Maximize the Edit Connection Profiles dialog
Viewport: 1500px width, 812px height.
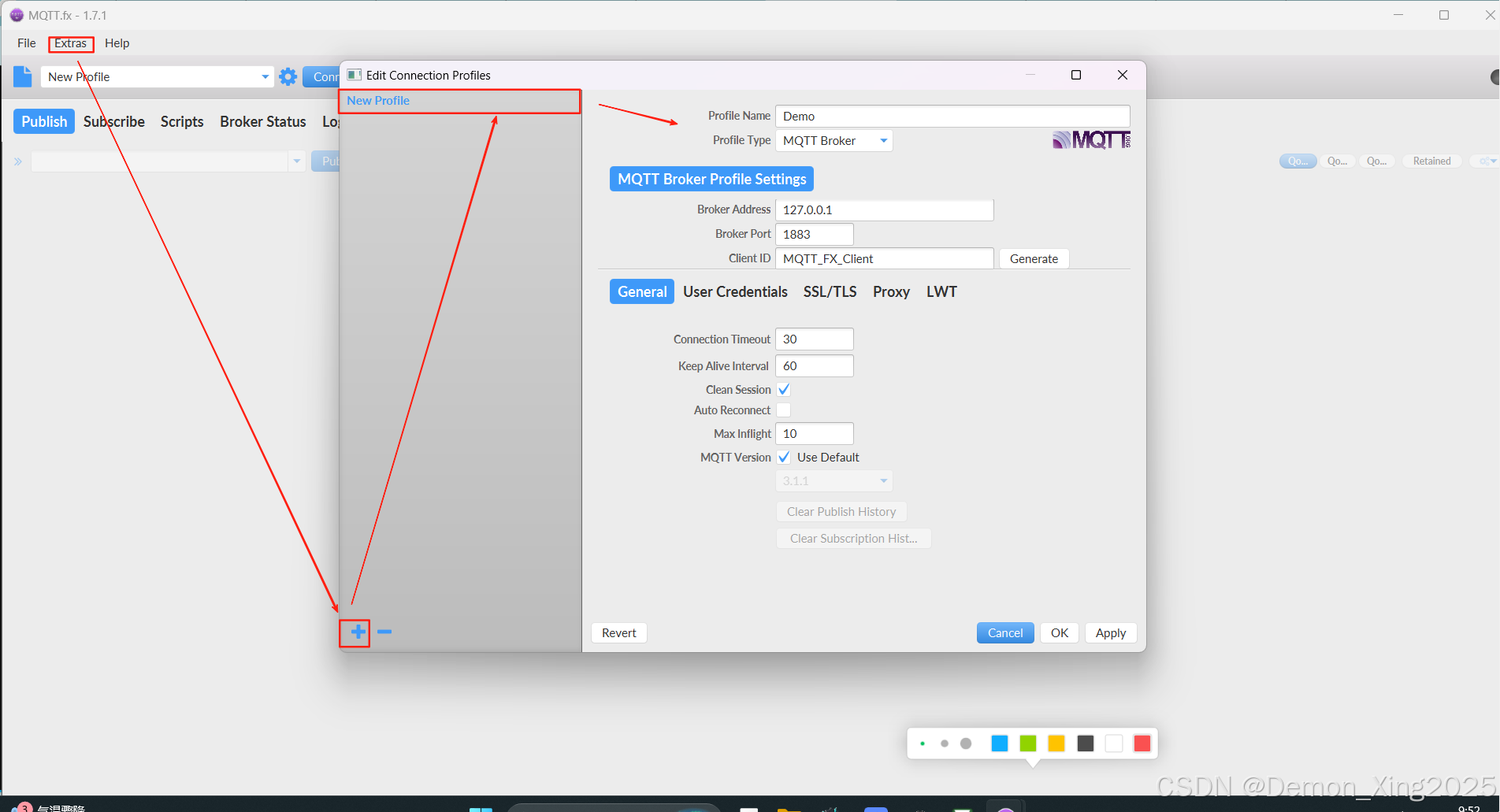click(x=1076, y=75)
